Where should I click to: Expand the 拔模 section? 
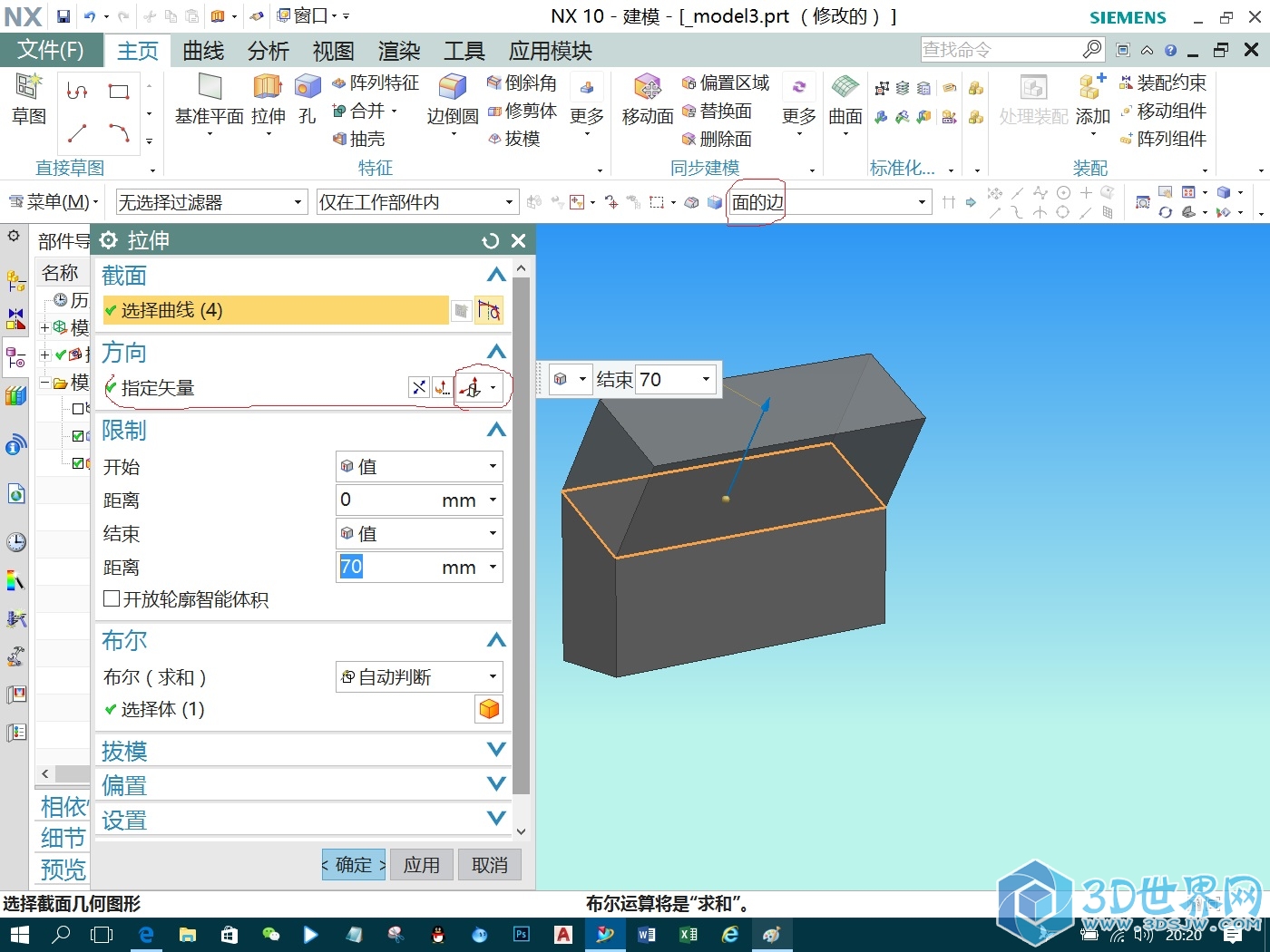496,750
